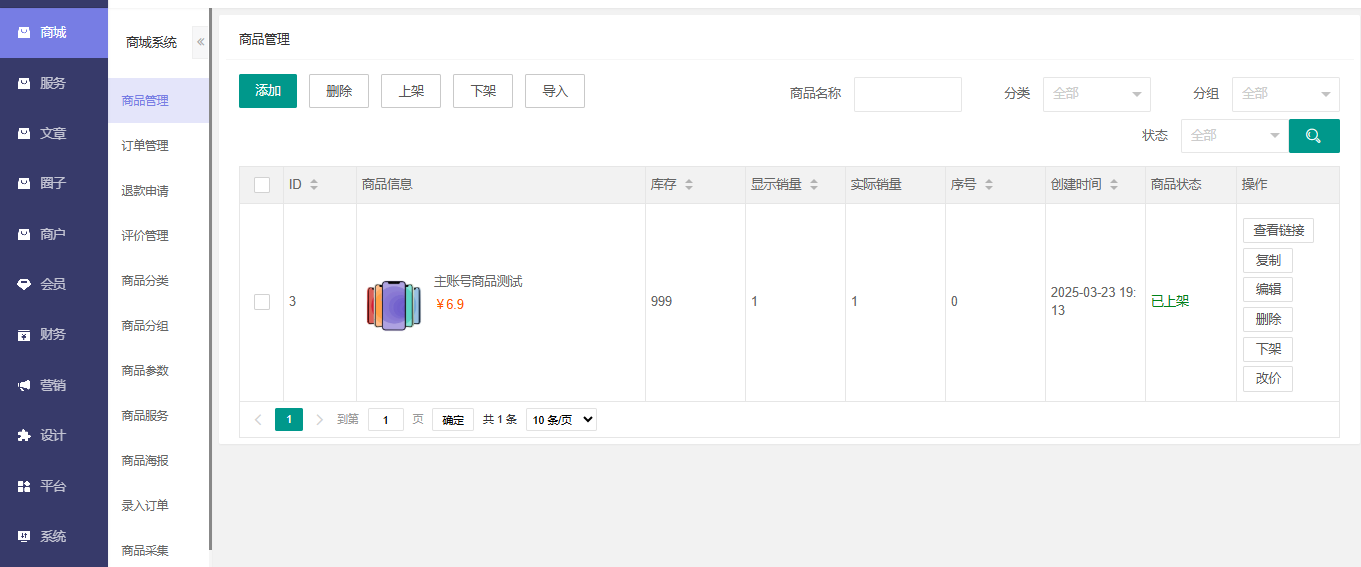Click 改价 button for the product

pyautogui.click(x=1267, y=379)
